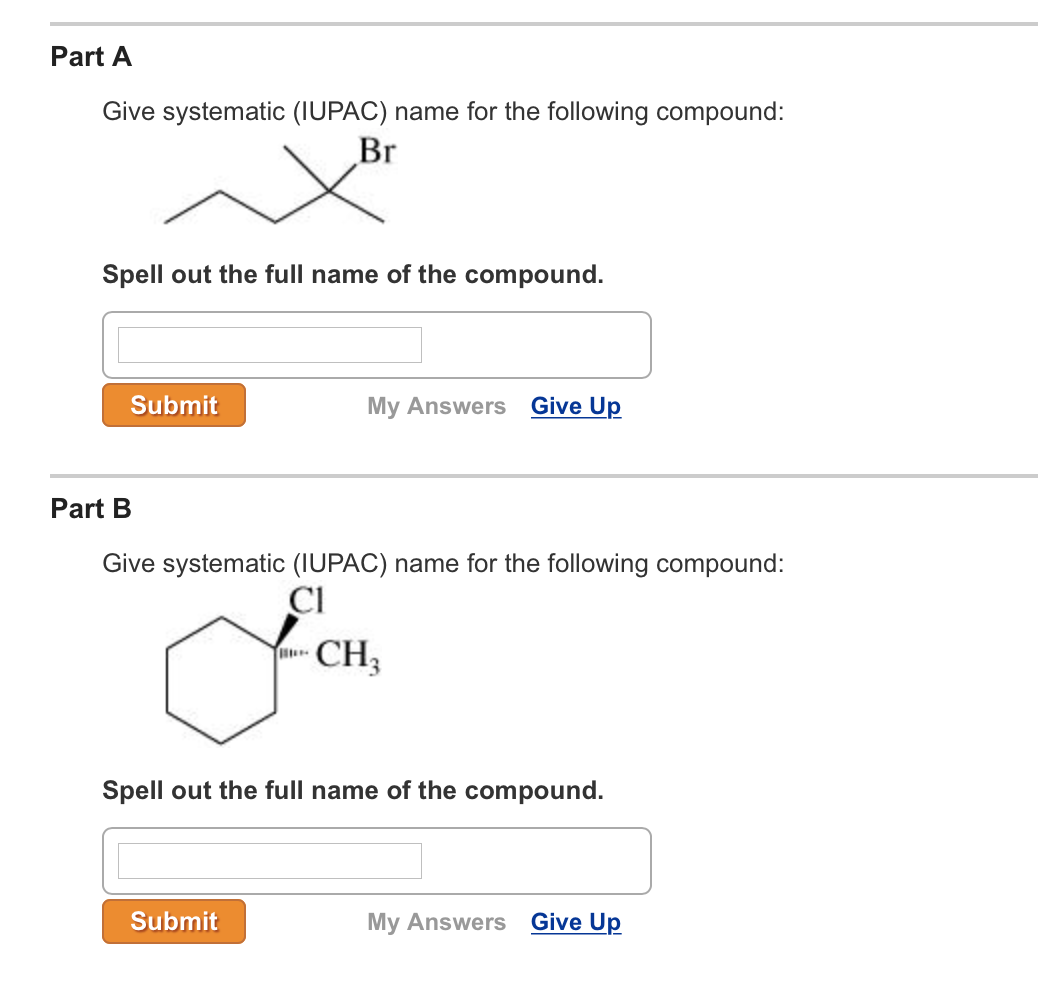The image size is (1038, 988).
Task: Select the Part A heading
Action: click(90, 57)
